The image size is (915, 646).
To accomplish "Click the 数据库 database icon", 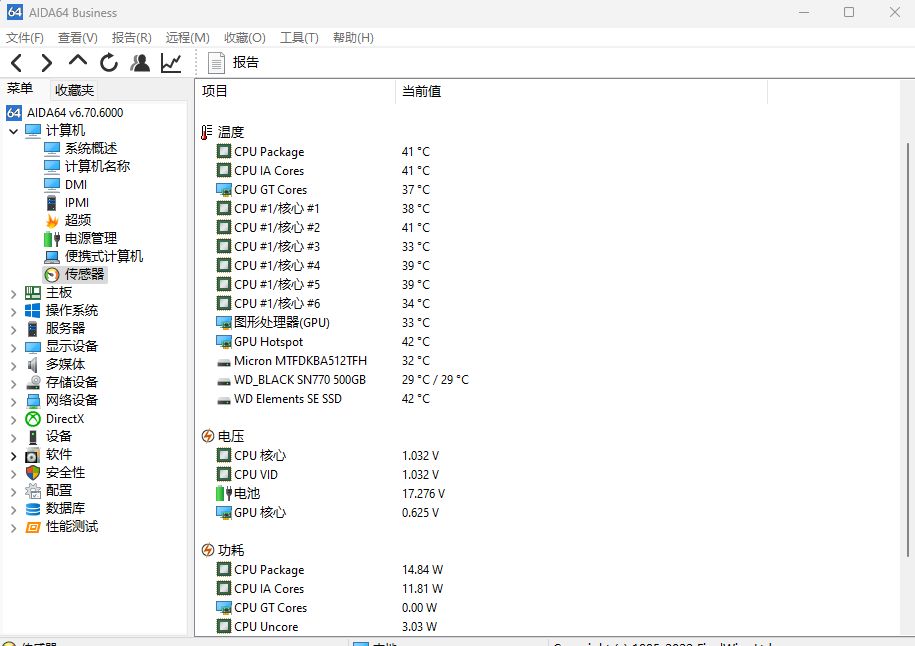I will coord(33,509).
